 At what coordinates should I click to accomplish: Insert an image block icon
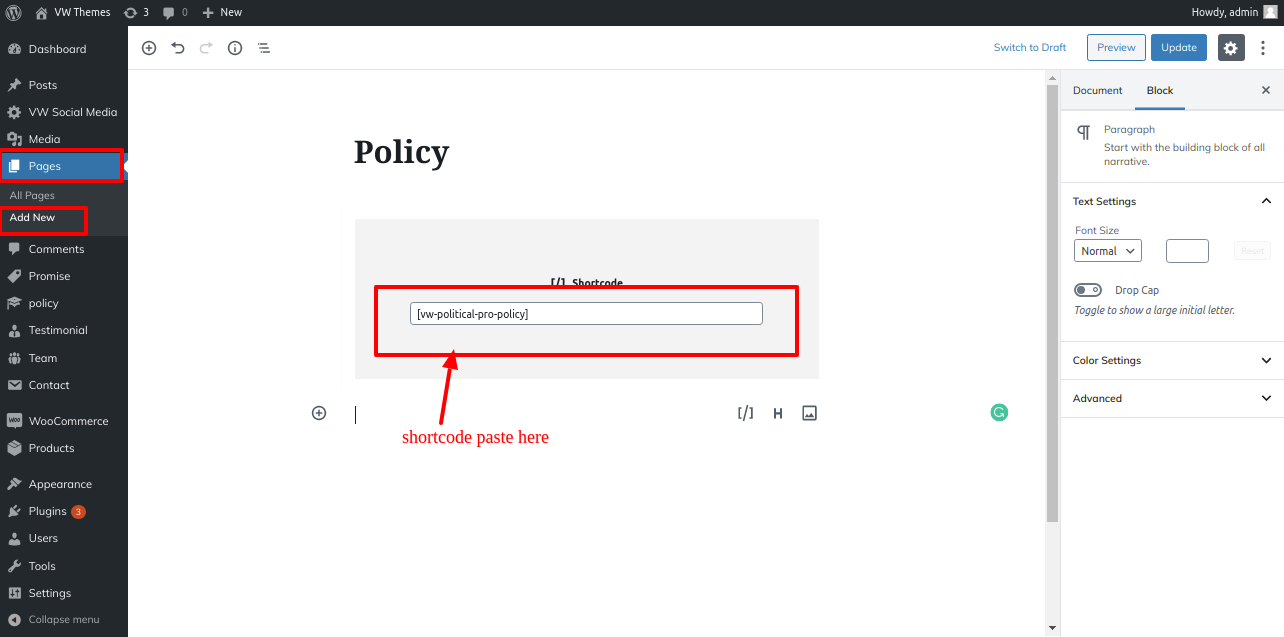[x=810, y=413]
